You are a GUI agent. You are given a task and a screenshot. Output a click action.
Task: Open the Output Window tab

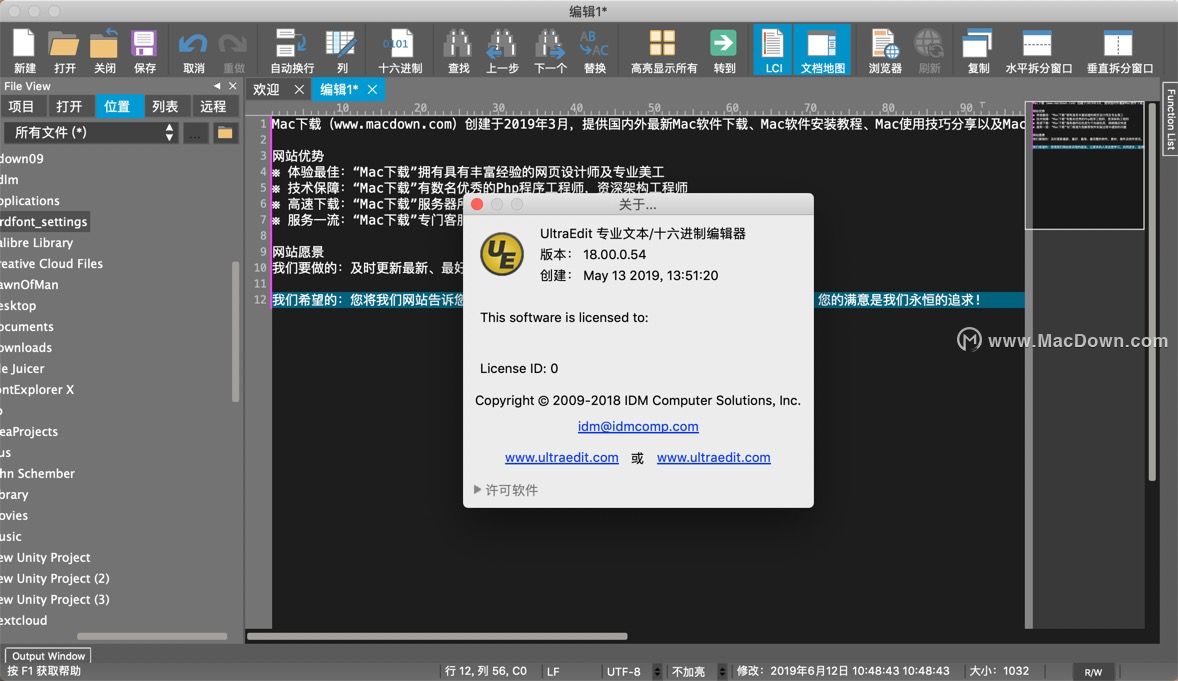[48, 655]
